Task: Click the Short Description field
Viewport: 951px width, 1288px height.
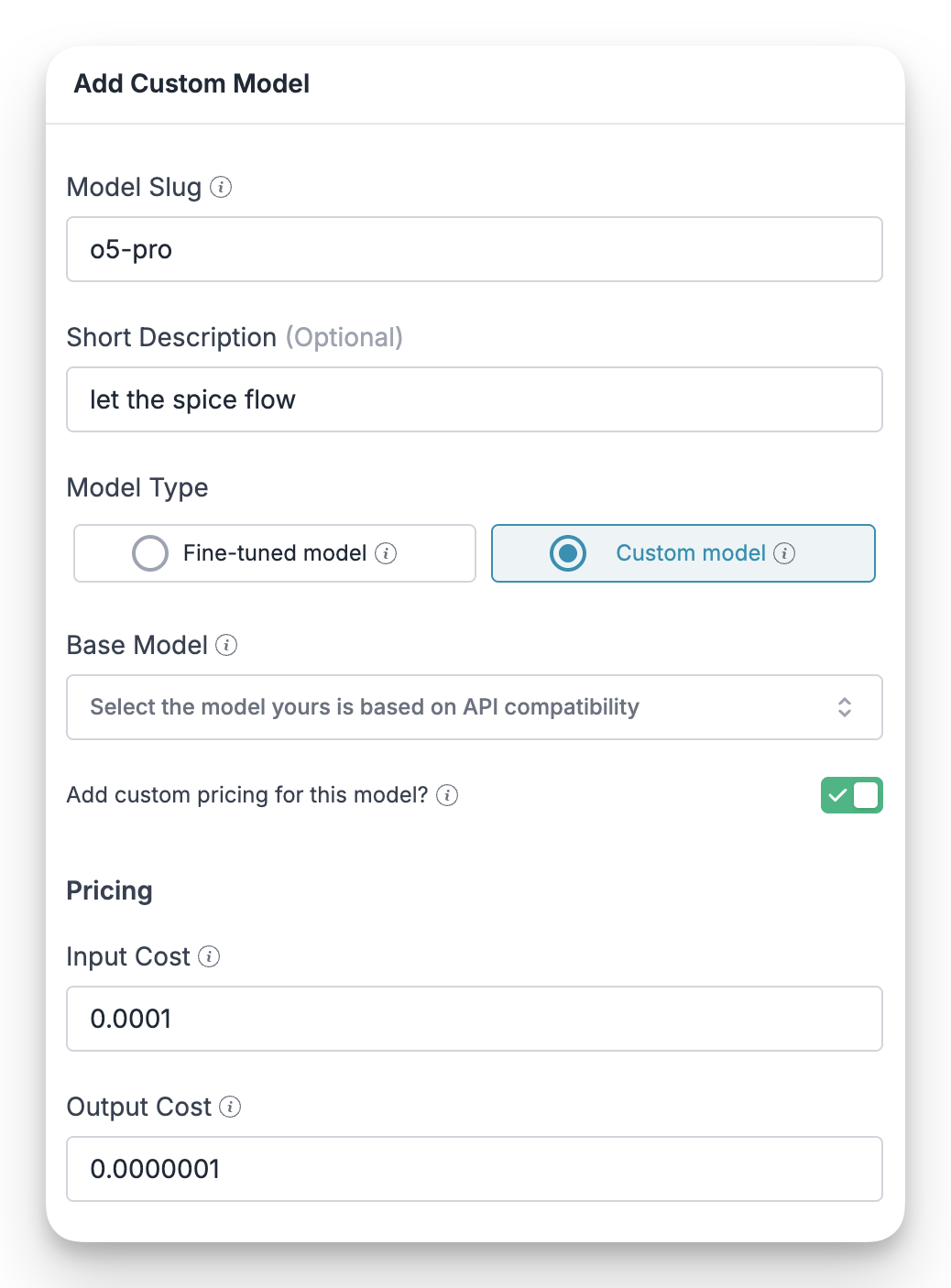Action: [x=475, y=398]
